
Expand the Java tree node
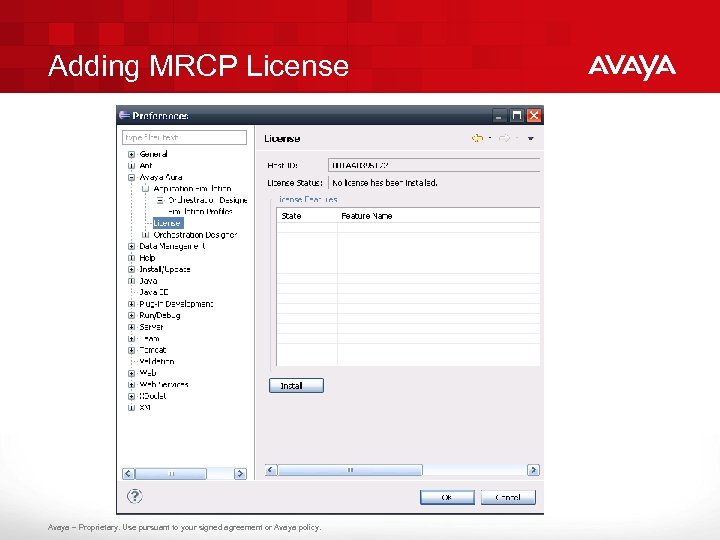tap(131, 281)
